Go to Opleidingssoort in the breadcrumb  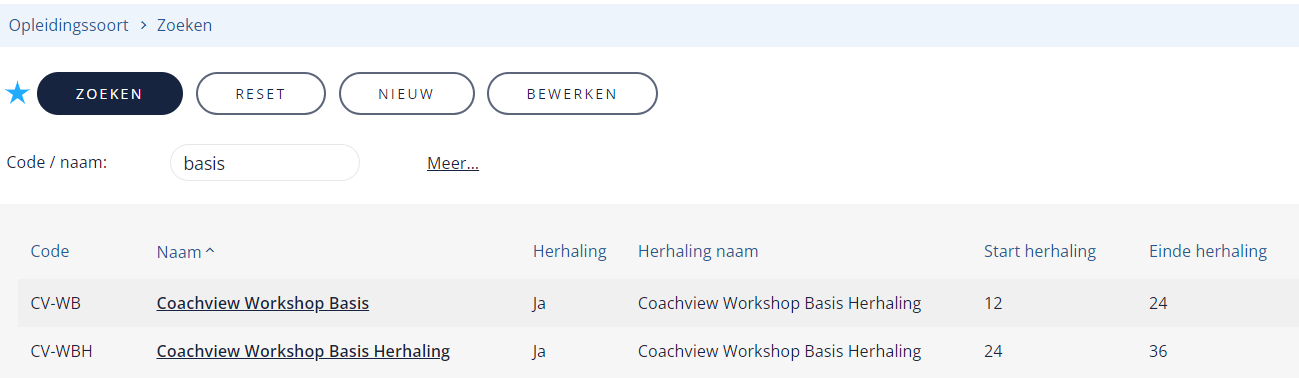coord(69,25)
